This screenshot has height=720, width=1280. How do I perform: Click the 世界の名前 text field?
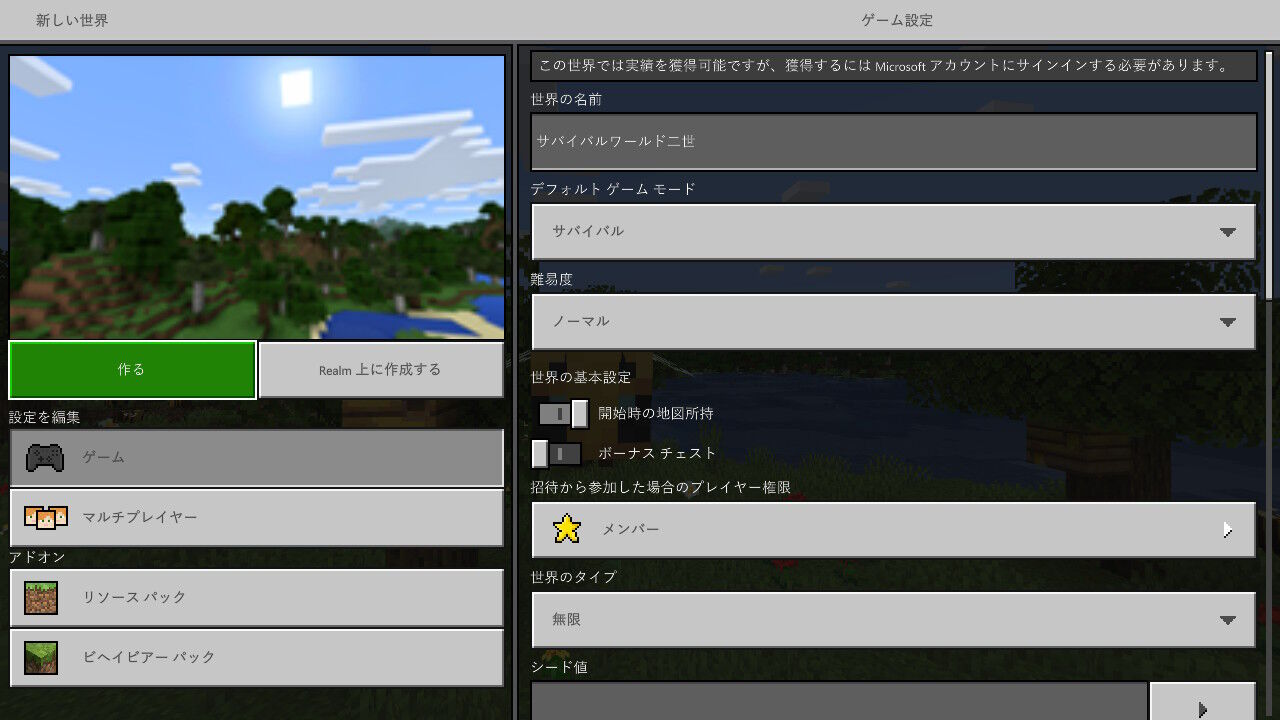pos(893,141)
